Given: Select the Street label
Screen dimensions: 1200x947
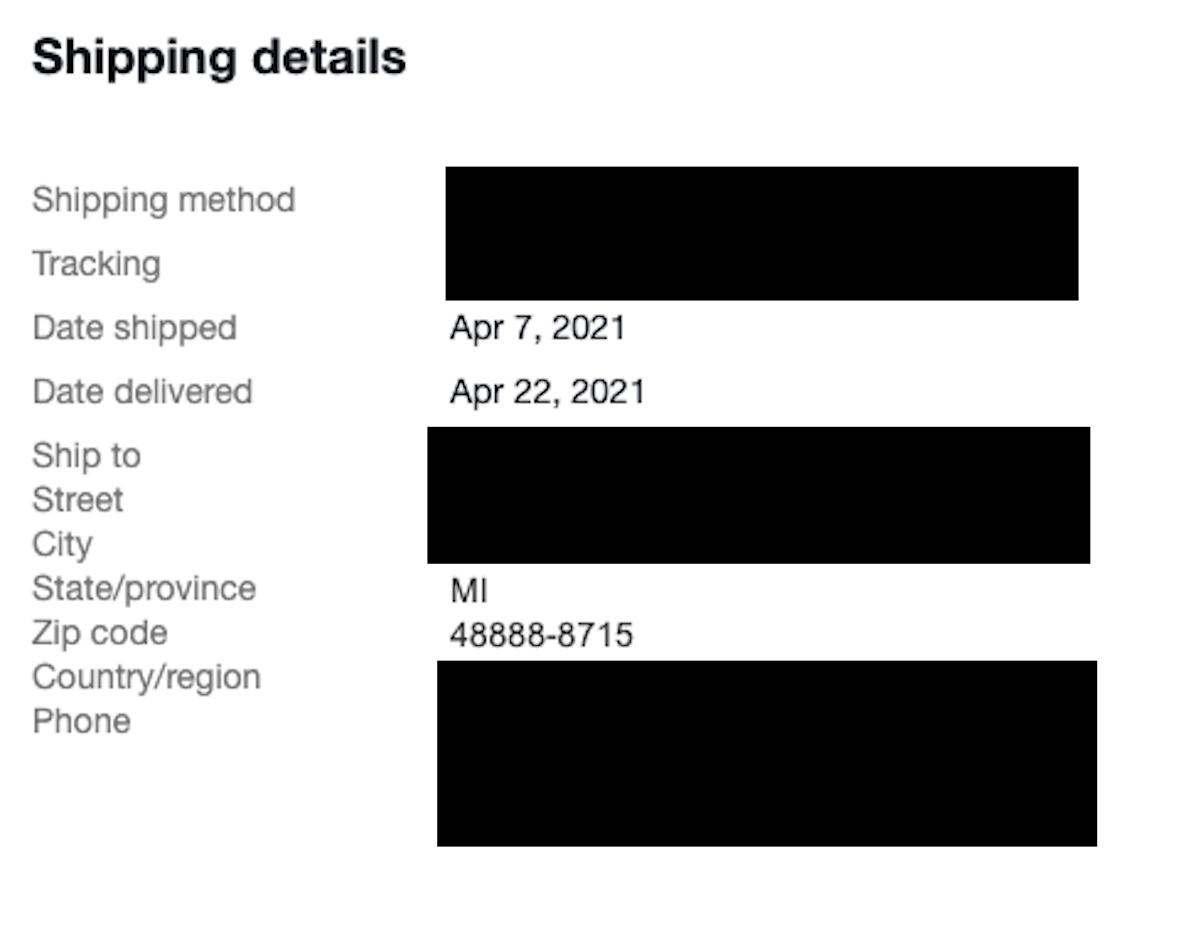Looking at the screenshot, I should click(x=78, y=500).
